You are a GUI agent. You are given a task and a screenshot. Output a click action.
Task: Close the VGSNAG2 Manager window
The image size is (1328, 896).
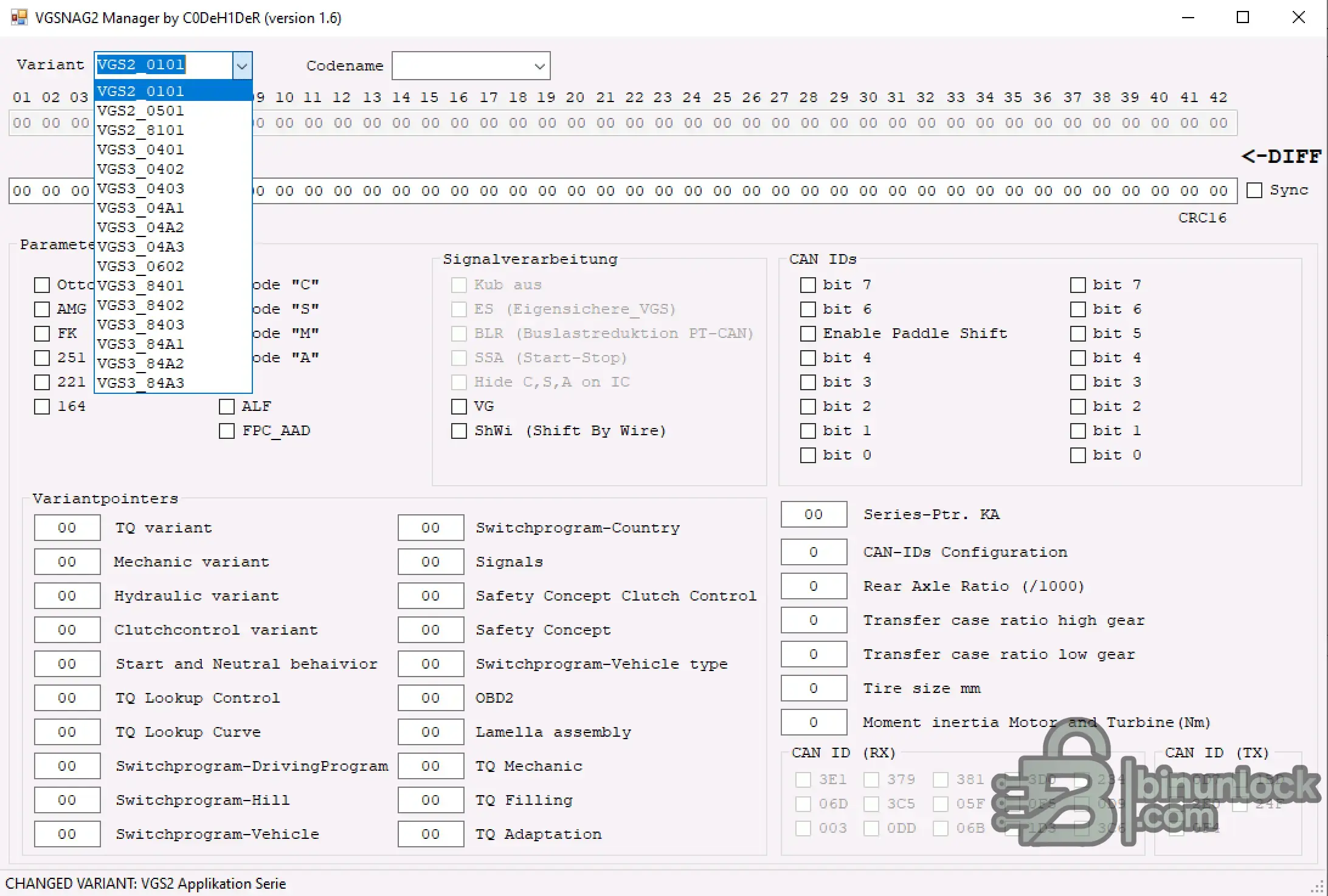[x=1298, y=18]
